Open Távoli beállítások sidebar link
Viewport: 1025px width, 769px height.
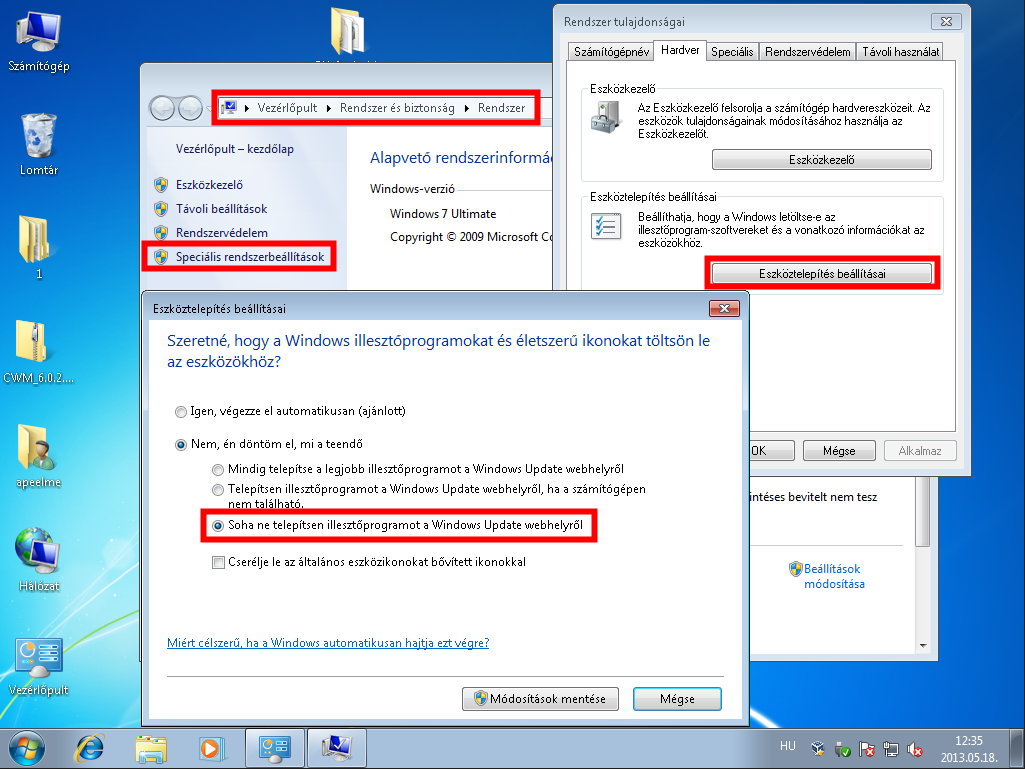tap(221, 209)
